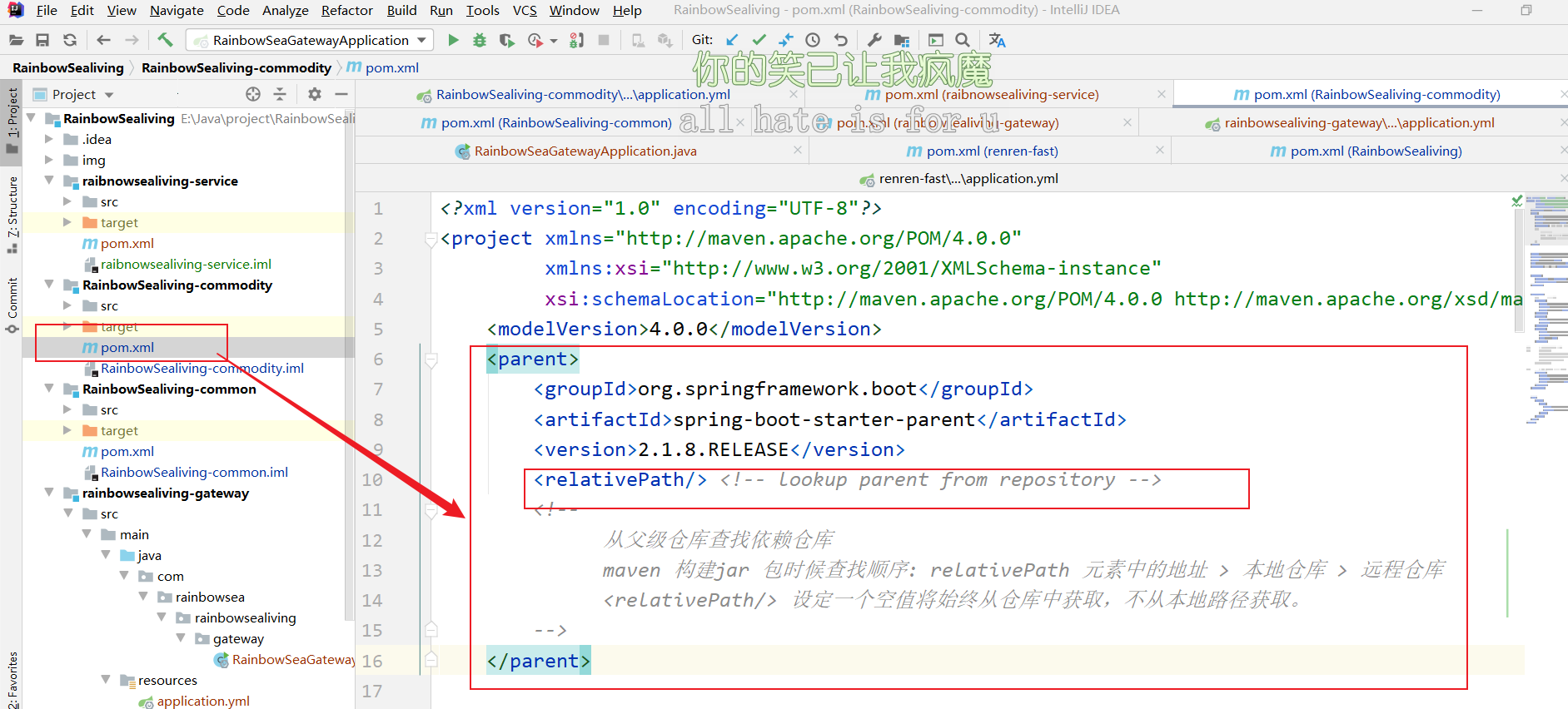Click the Git Commit checkmark icon
The height and width of the screenshot is (709, 1568).
tap(759, 40)
